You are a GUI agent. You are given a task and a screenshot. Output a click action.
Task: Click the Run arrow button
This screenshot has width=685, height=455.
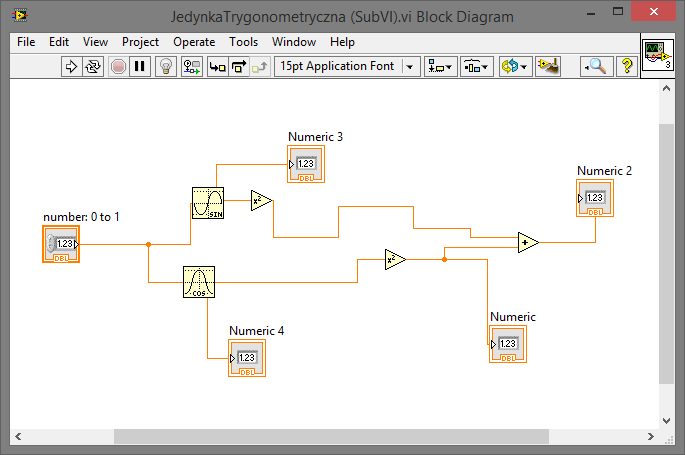[x=71, y=66]
